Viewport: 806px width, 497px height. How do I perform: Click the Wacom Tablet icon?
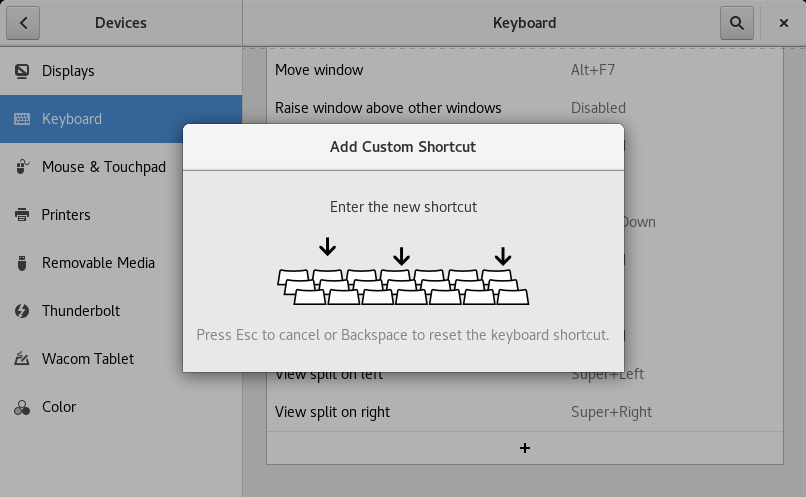pyautogui.click(x=22, y=359)
